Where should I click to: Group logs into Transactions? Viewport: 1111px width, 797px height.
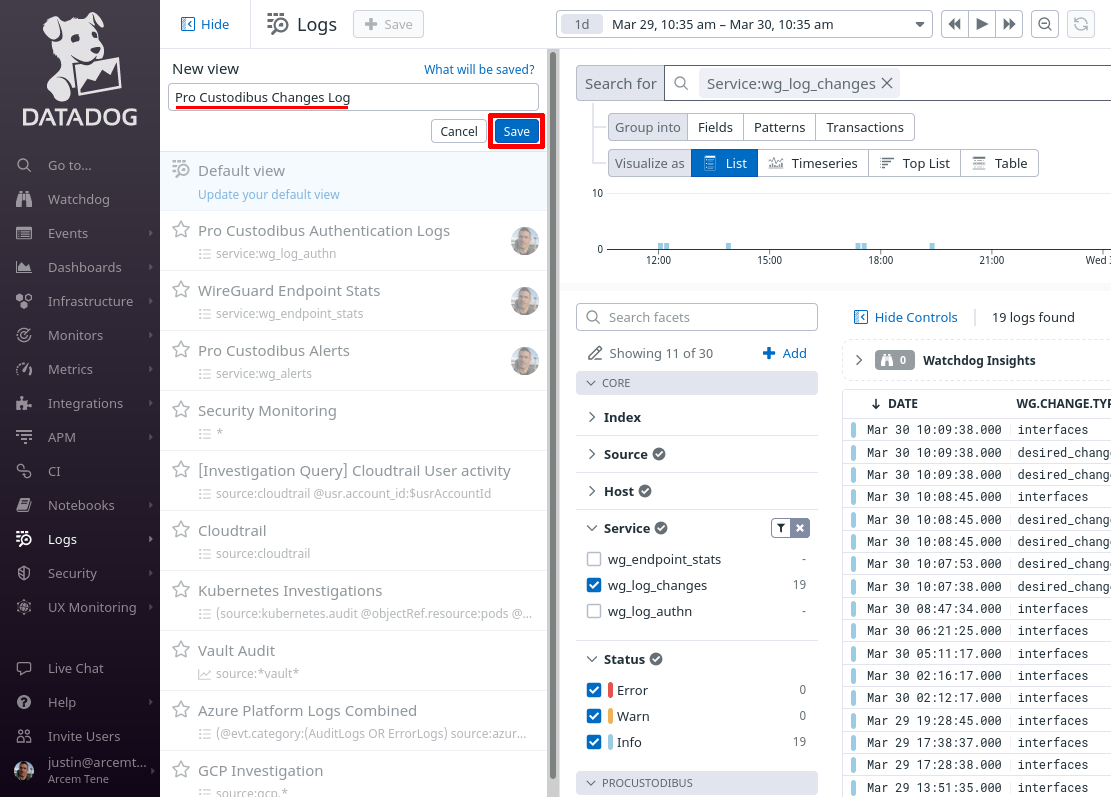864,128
